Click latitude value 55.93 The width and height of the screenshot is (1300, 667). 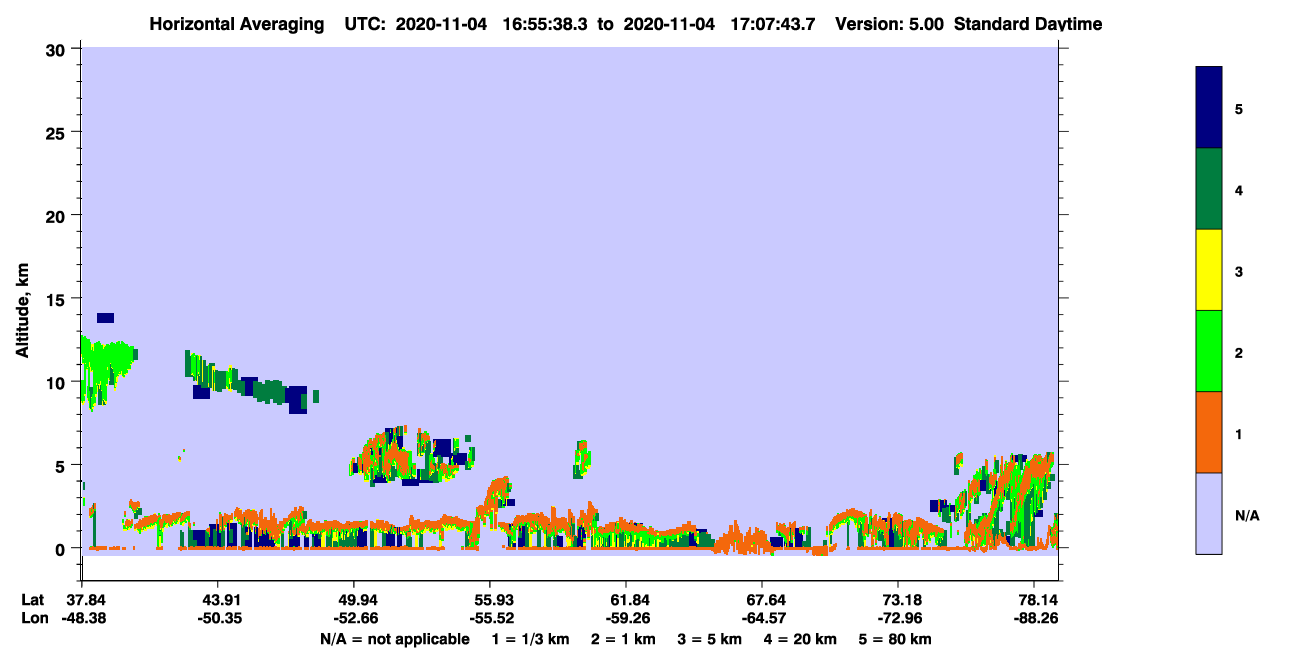(490, 600)
